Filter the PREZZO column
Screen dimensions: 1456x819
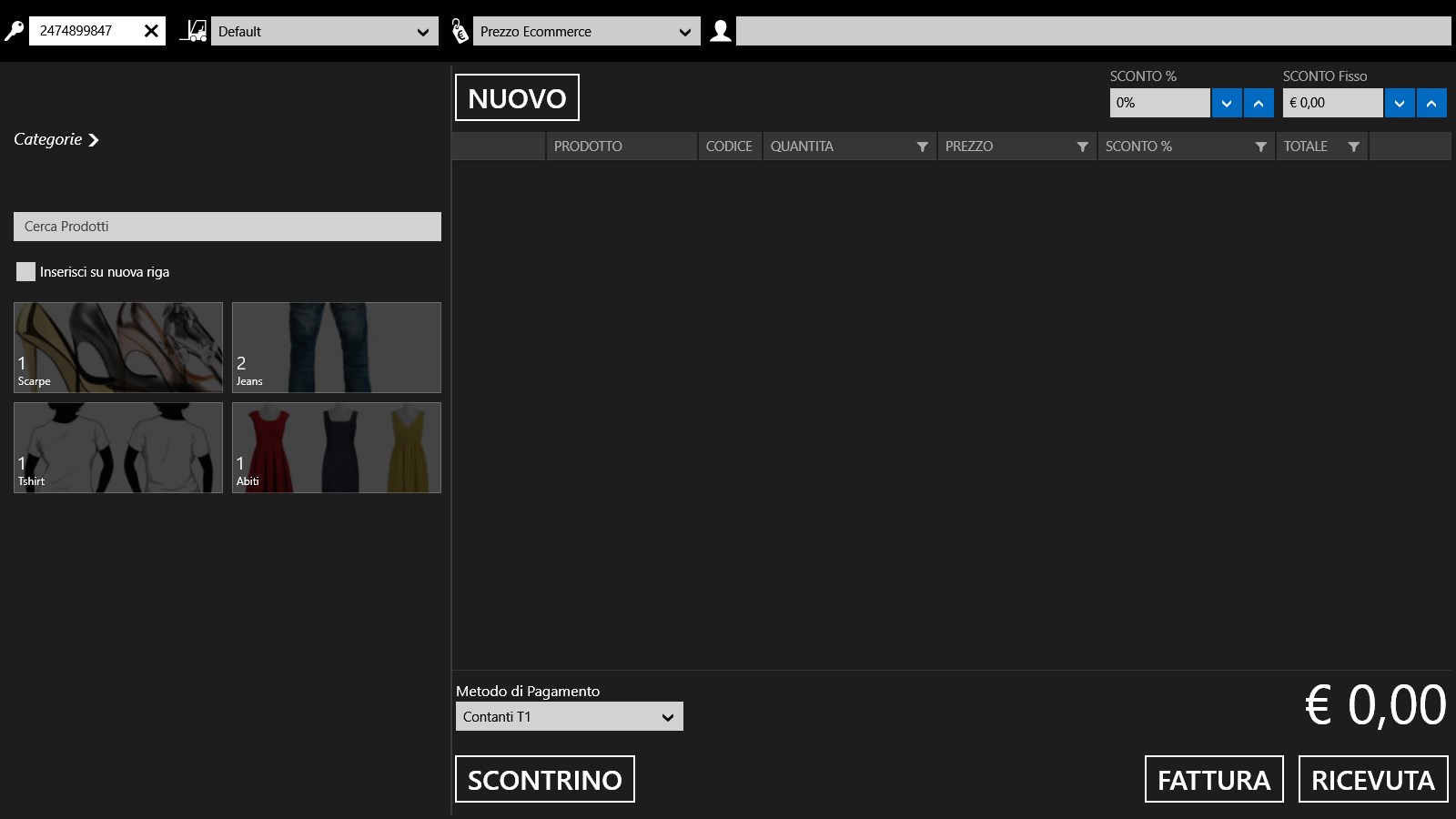1082,147
